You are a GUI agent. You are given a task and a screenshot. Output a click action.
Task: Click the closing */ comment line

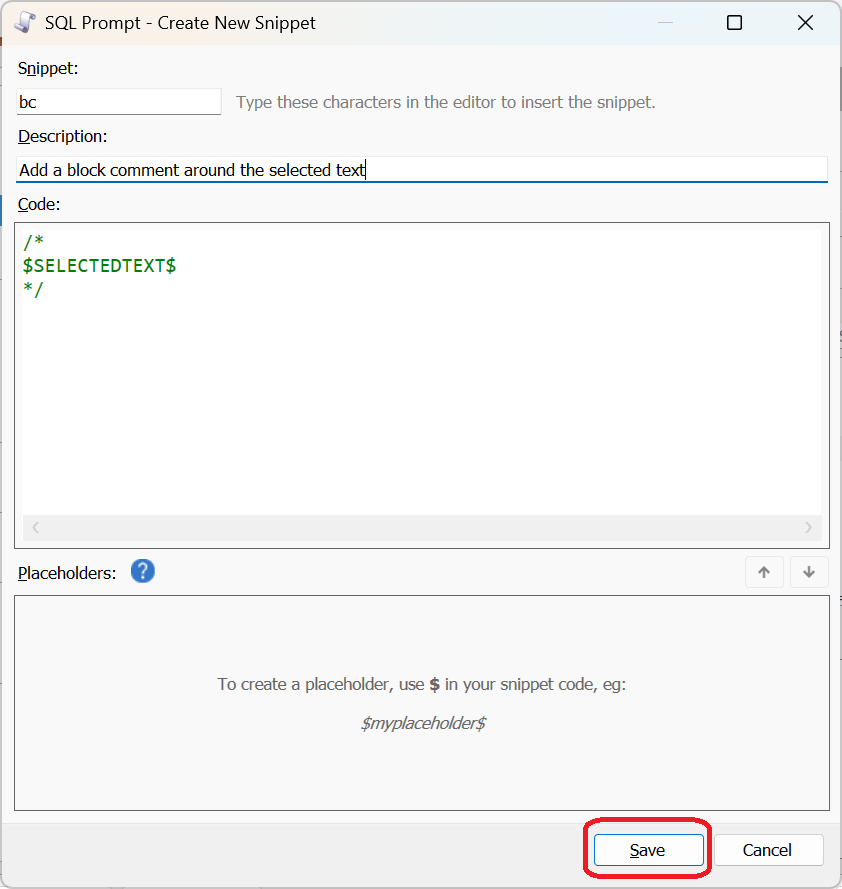point(33,289)
